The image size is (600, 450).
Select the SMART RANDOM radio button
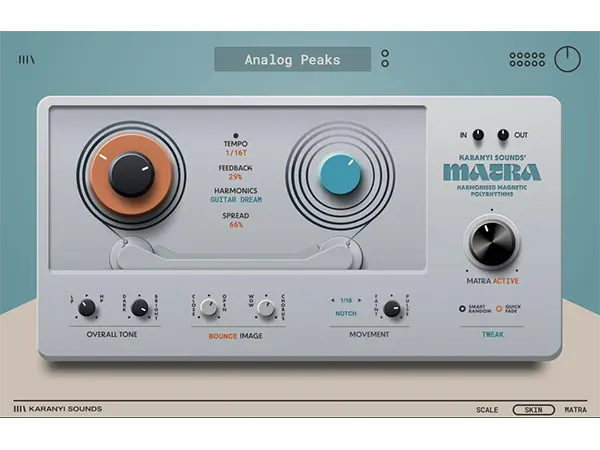point(462,308)
